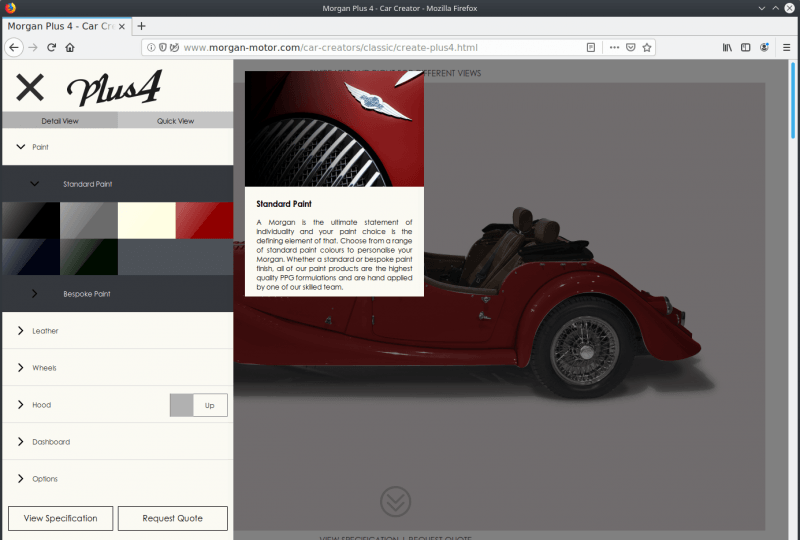Viewport: 800px width, 540px height.
Task: Choose the red paint swatch
Action: point(205,220)
